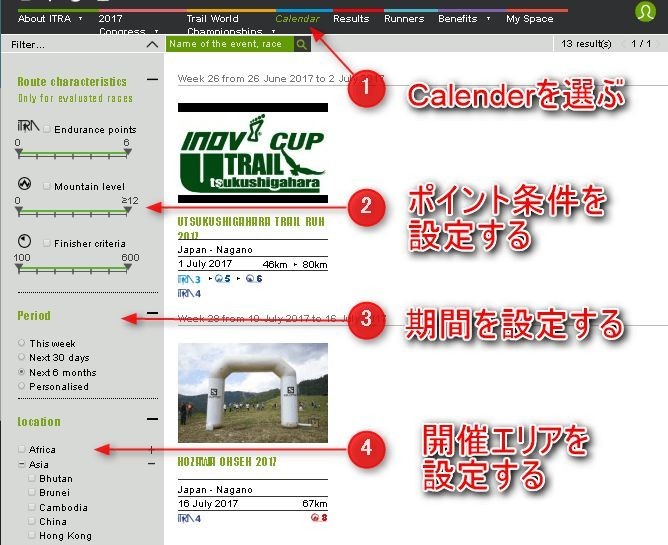The height and width of the screenshot is (545, 668).
Task: Select the Personalised period option
Action: click(21, 386)
